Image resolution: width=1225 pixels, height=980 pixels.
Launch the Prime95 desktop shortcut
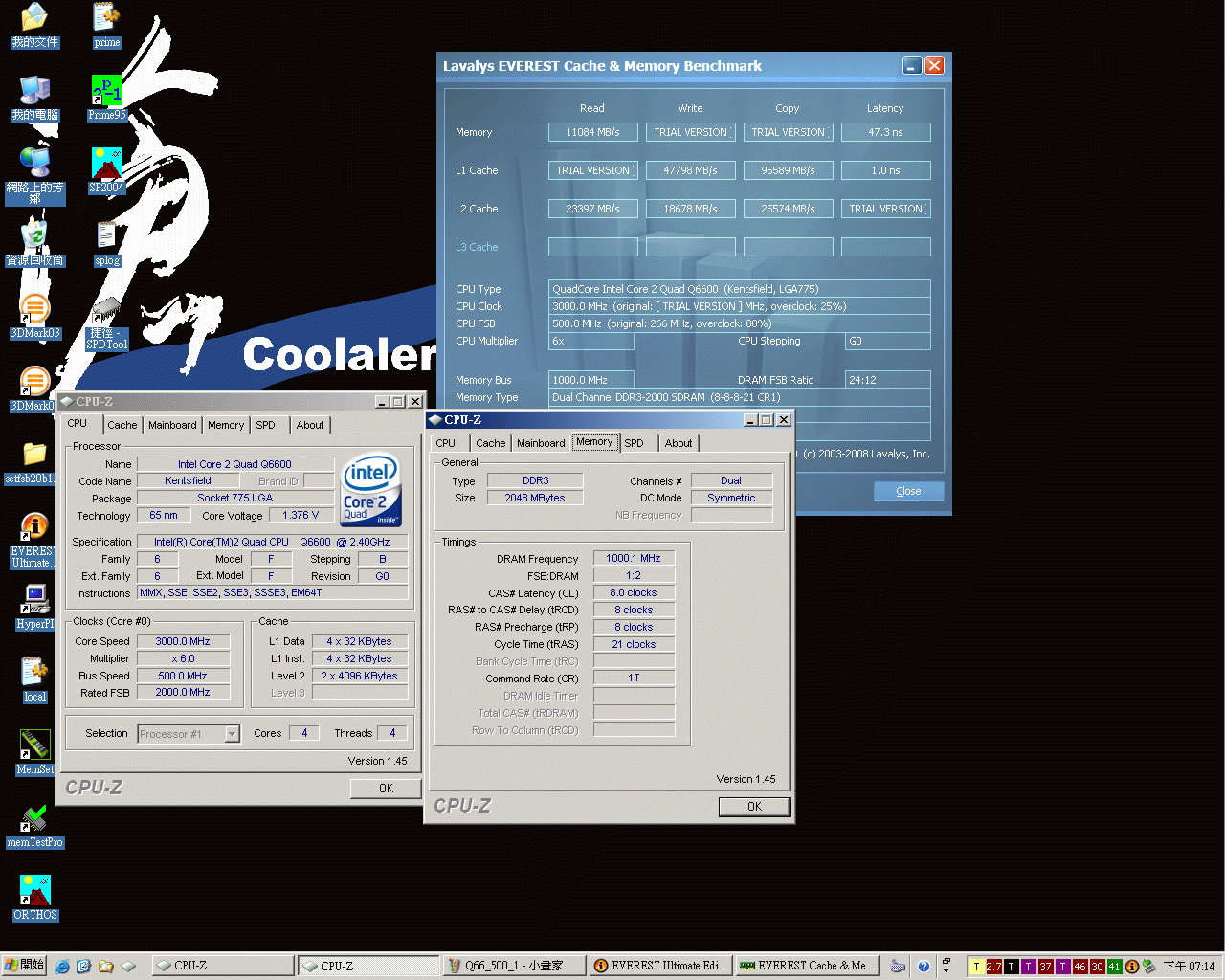pyautogui.click(x=106, y=98)
